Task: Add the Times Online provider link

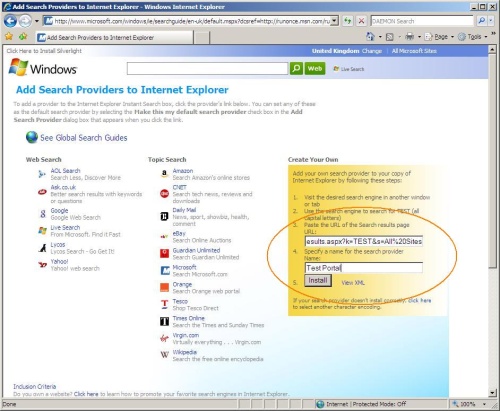Action: (x=189, y=318)
